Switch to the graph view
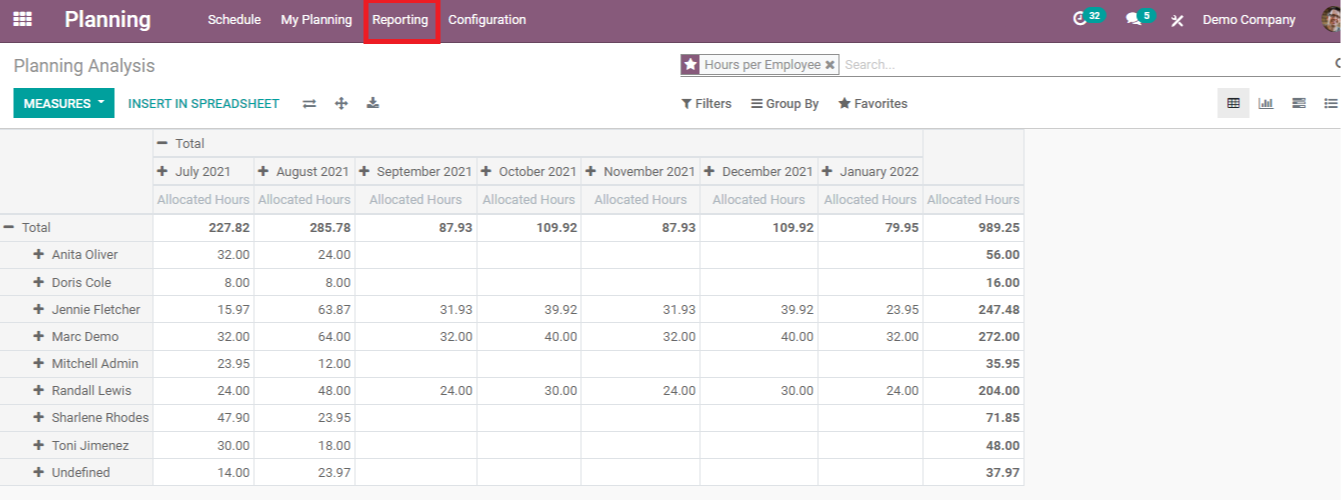 1266,103
